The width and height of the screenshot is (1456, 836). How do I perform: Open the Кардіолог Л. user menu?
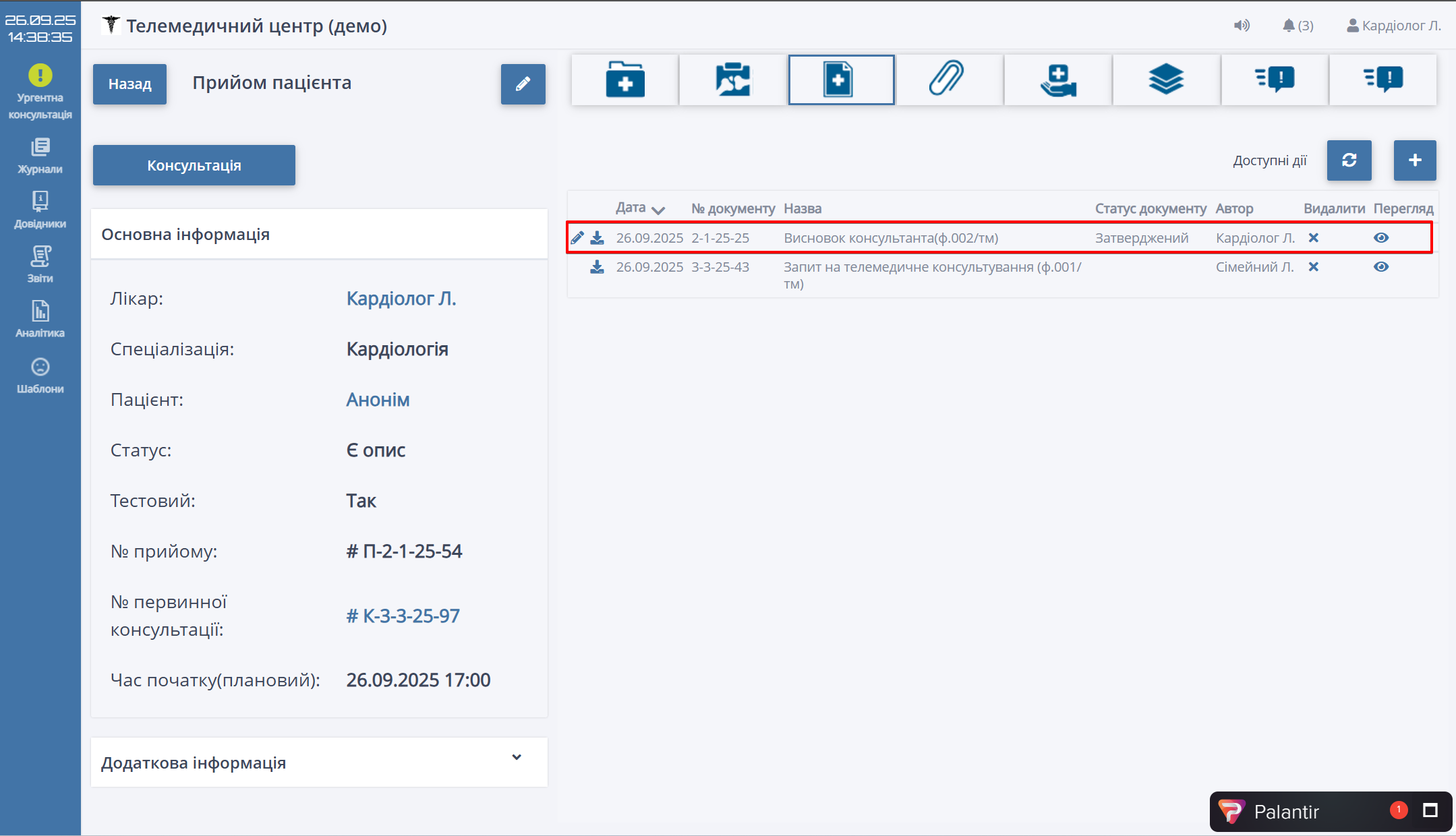1394,26
